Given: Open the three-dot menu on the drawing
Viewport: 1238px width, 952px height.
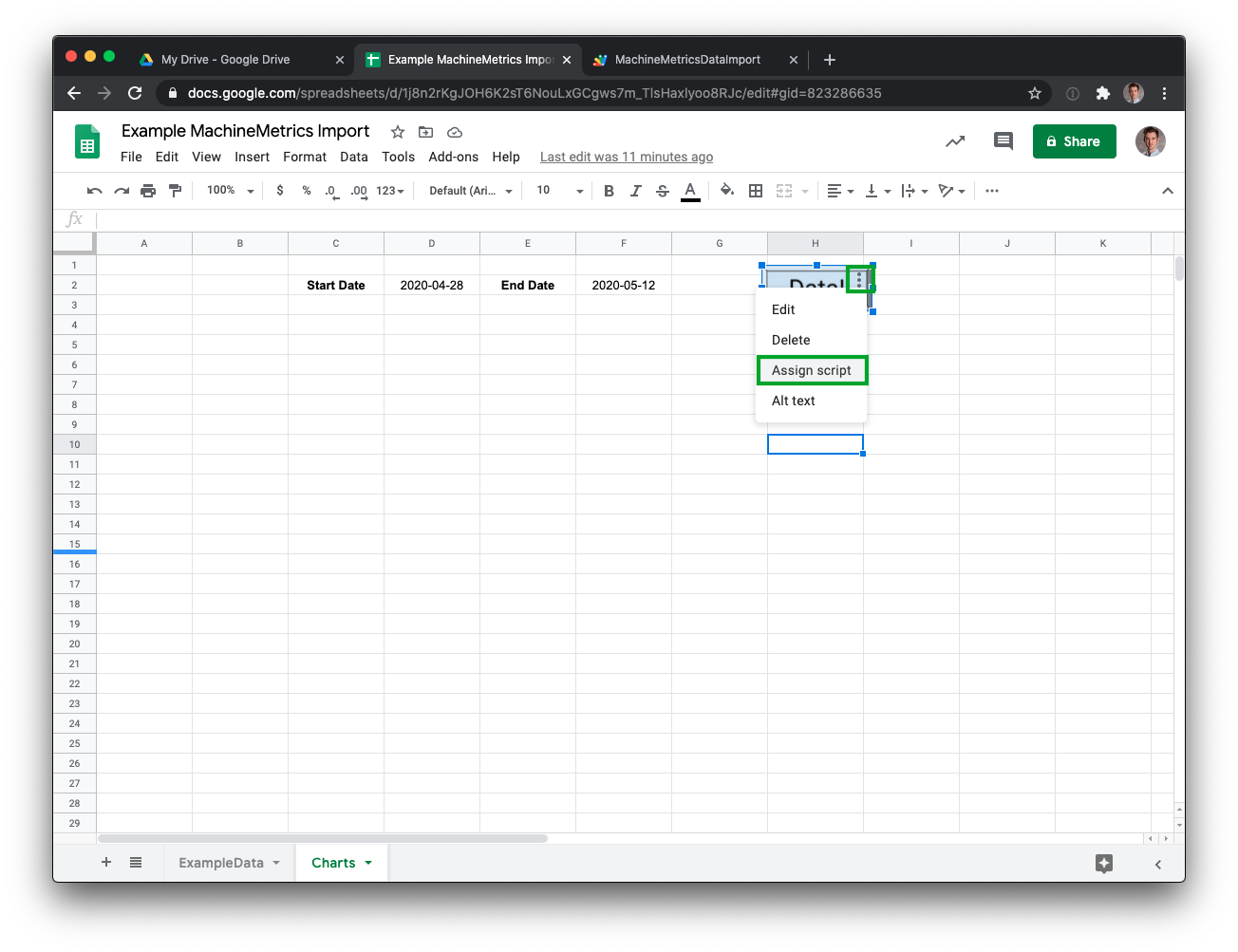Looking at the screenshot, I should [x=859, y=280].
